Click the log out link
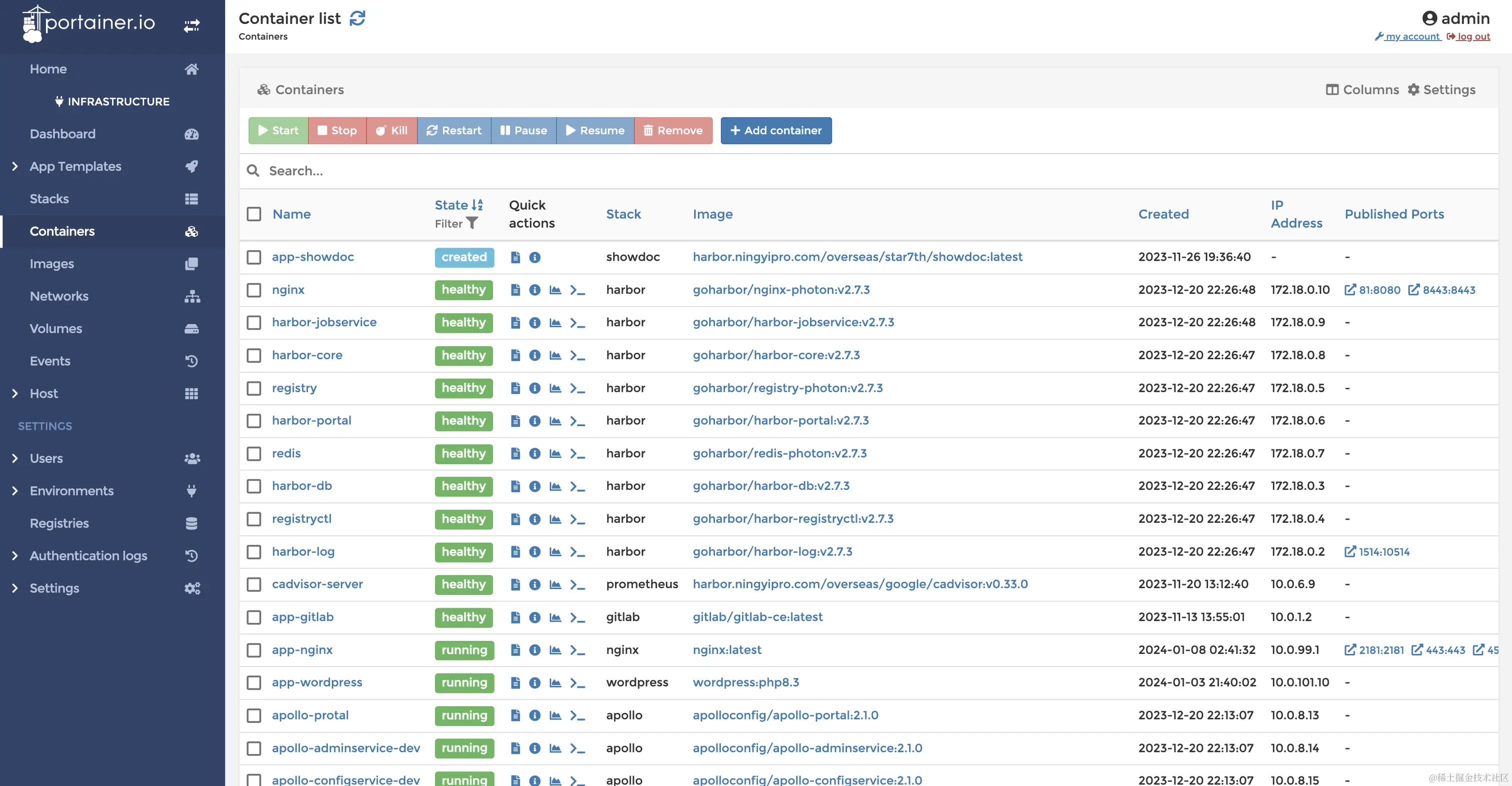The width and height of the screenshot is (1512, 786). [1468, 37]
